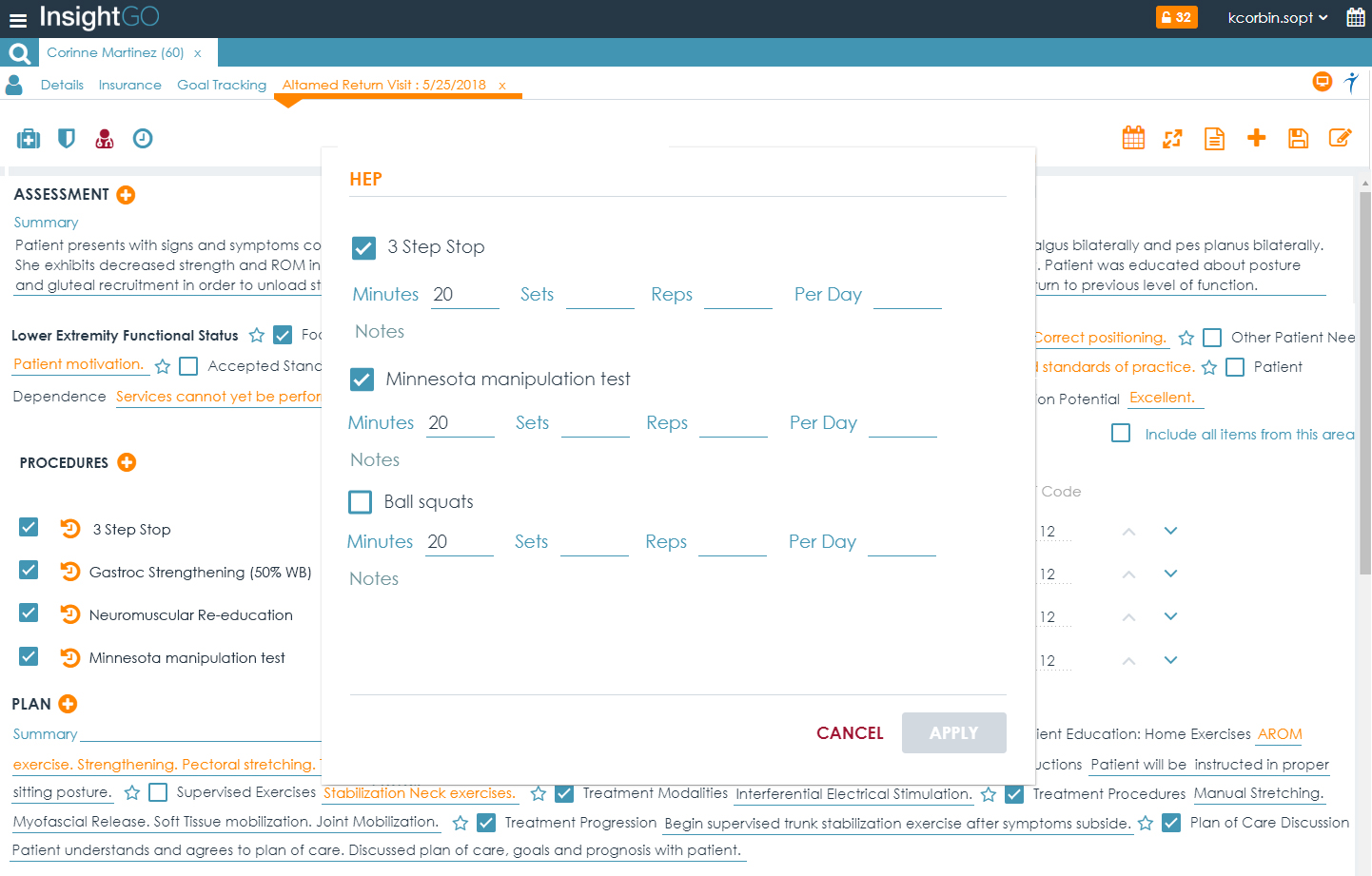Open the Insurance tab
The width and height of the screenshot is (1372, 876).
point(130,85)
